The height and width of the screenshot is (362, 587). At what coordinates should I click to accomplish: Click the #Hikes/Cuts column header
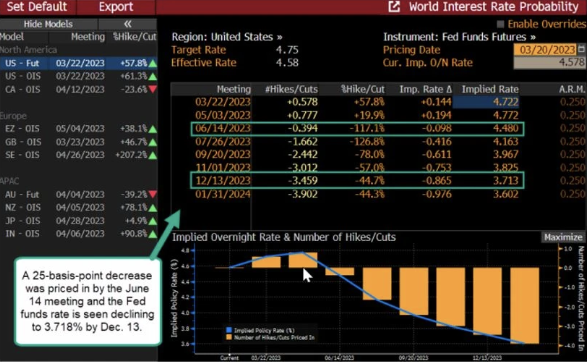[291, 89]
